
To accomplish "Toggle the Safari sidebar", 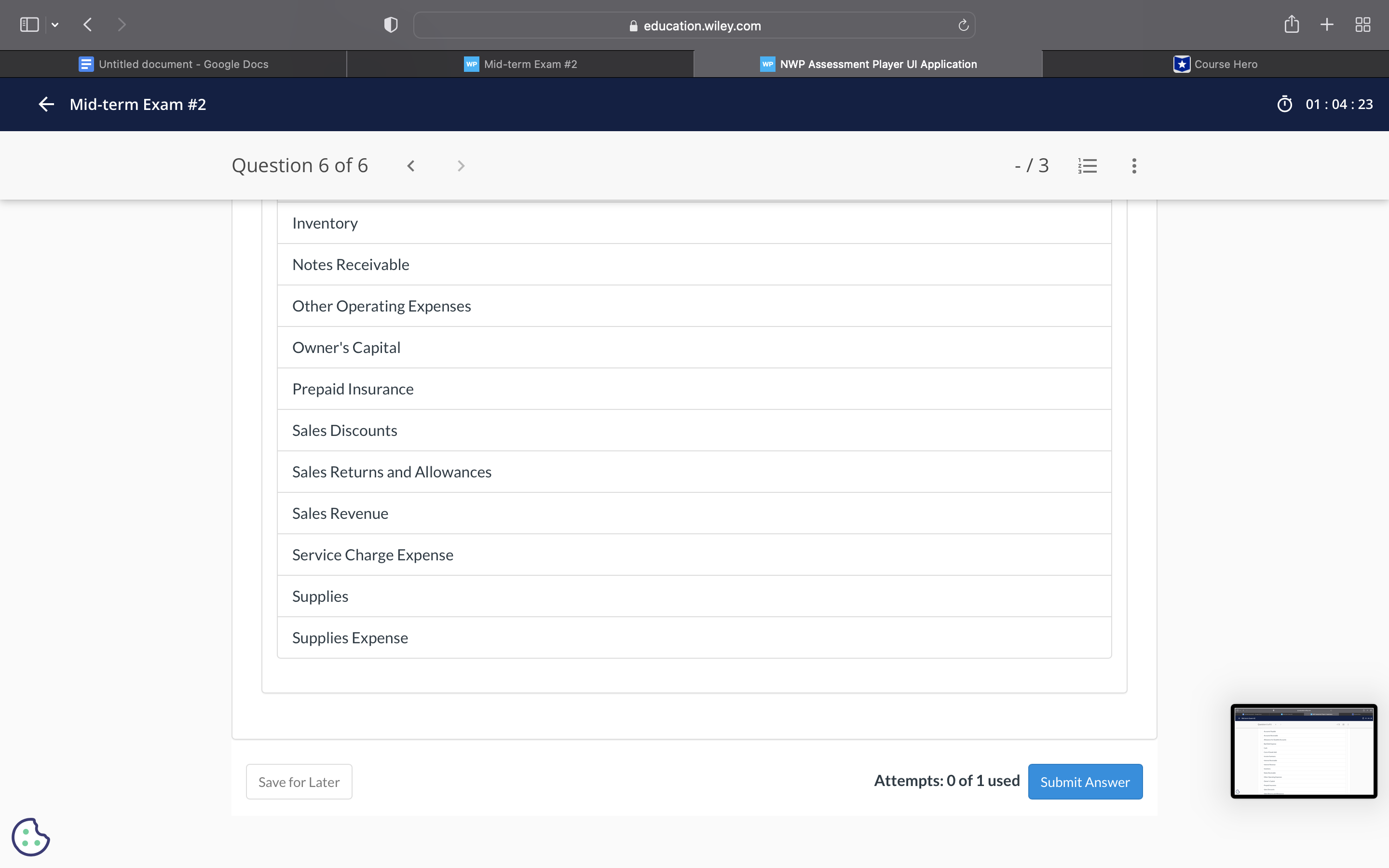I will tap(29, 25).
